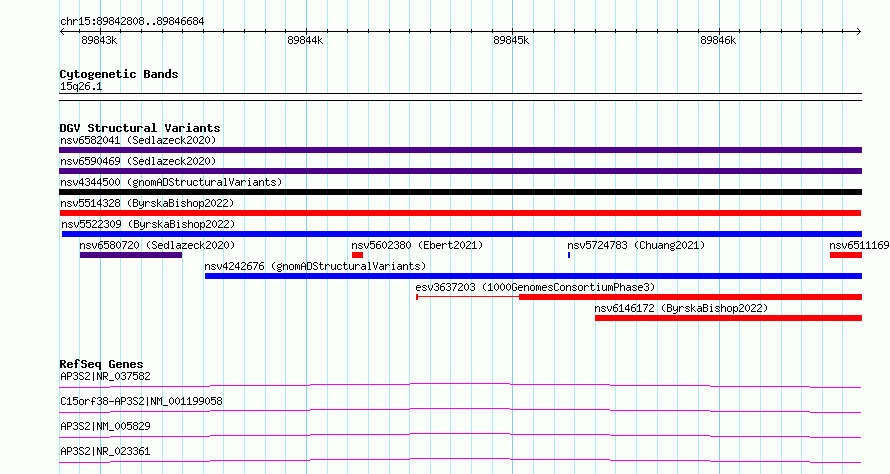Open nsv4344500 (gnomADStructuralVariants) label
The width and height of the screenshot is (890, 474).
[171, 182]
